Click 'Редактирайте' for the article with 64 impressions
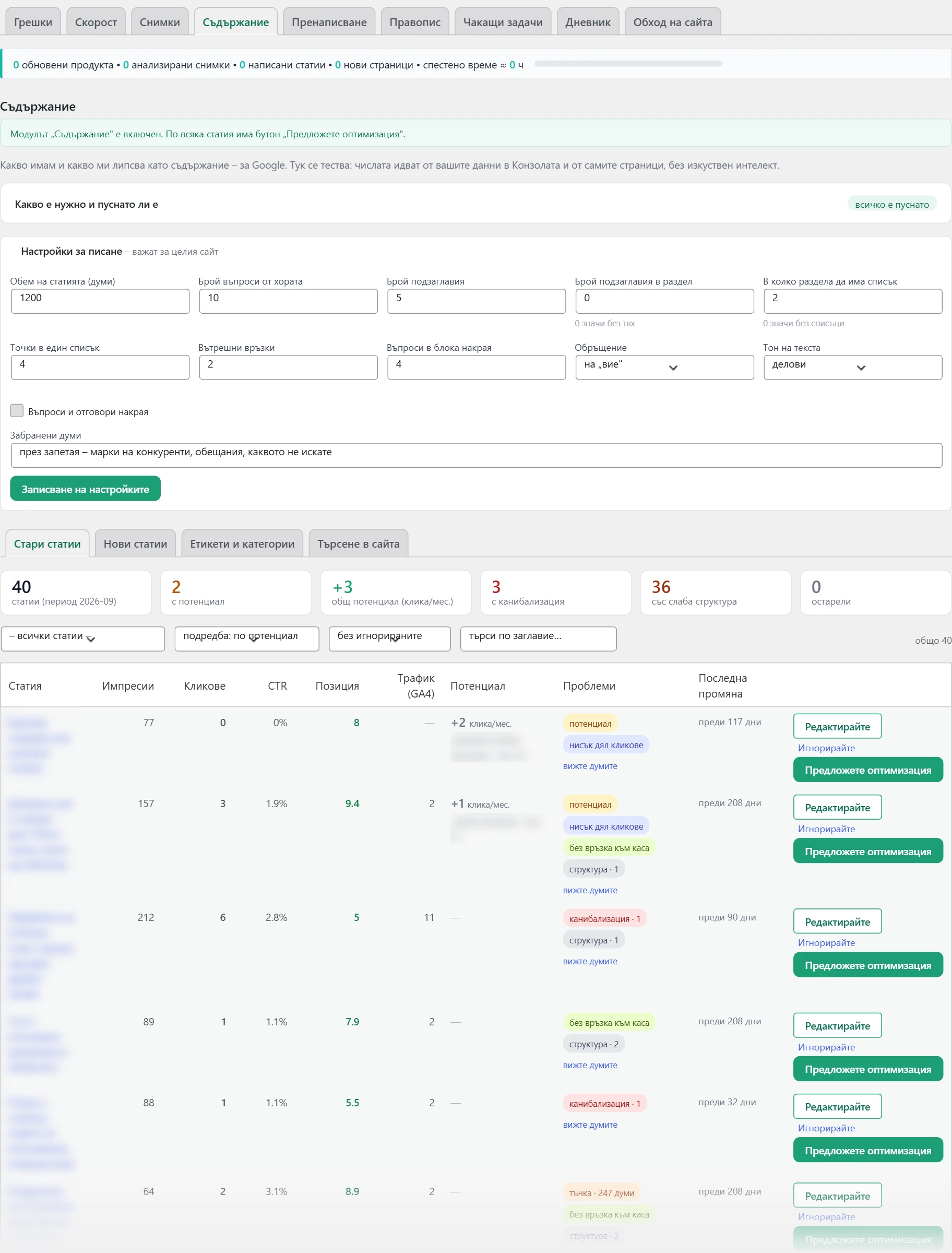952x1253 pixels. point(837,1195)
